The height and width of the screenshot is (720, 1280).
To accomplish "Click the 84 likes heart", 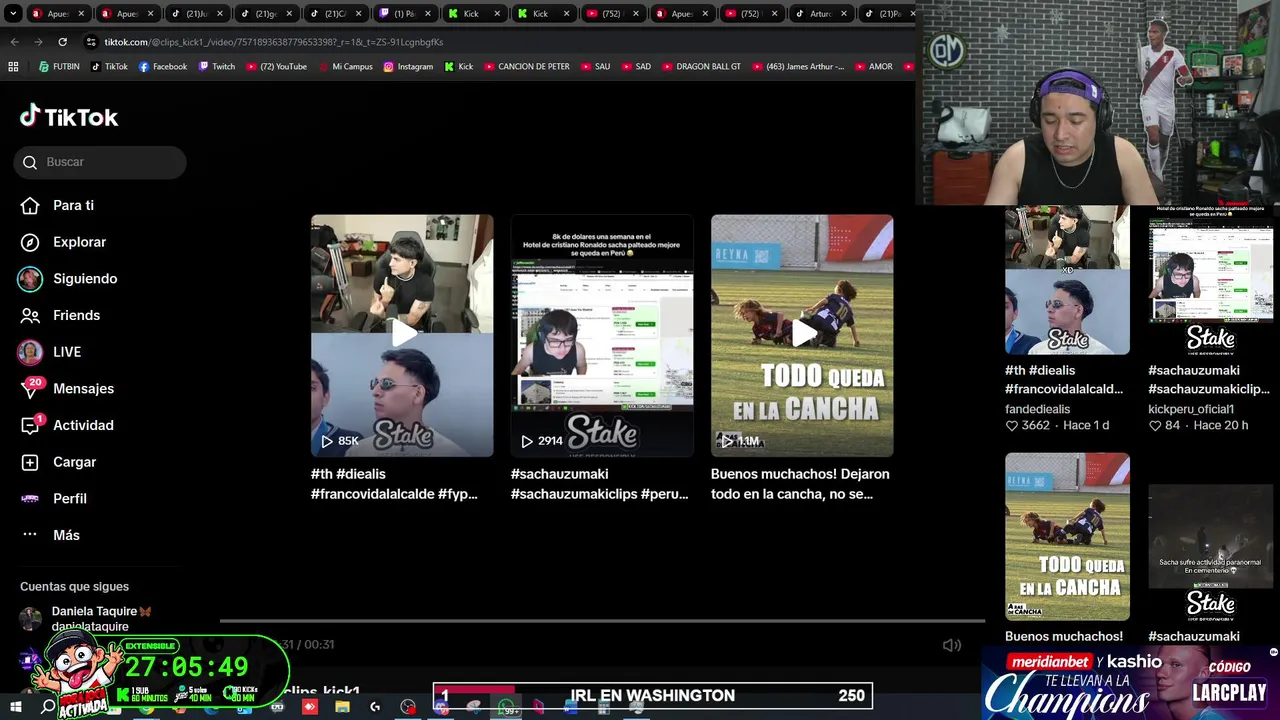I will (x=1155, y=425).
